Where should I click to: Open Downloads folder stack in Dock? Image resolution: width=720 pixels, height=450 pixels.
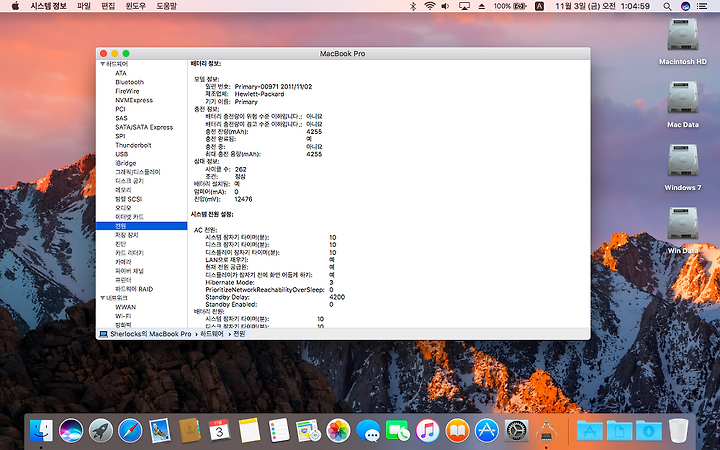click(x=649, y=431)
